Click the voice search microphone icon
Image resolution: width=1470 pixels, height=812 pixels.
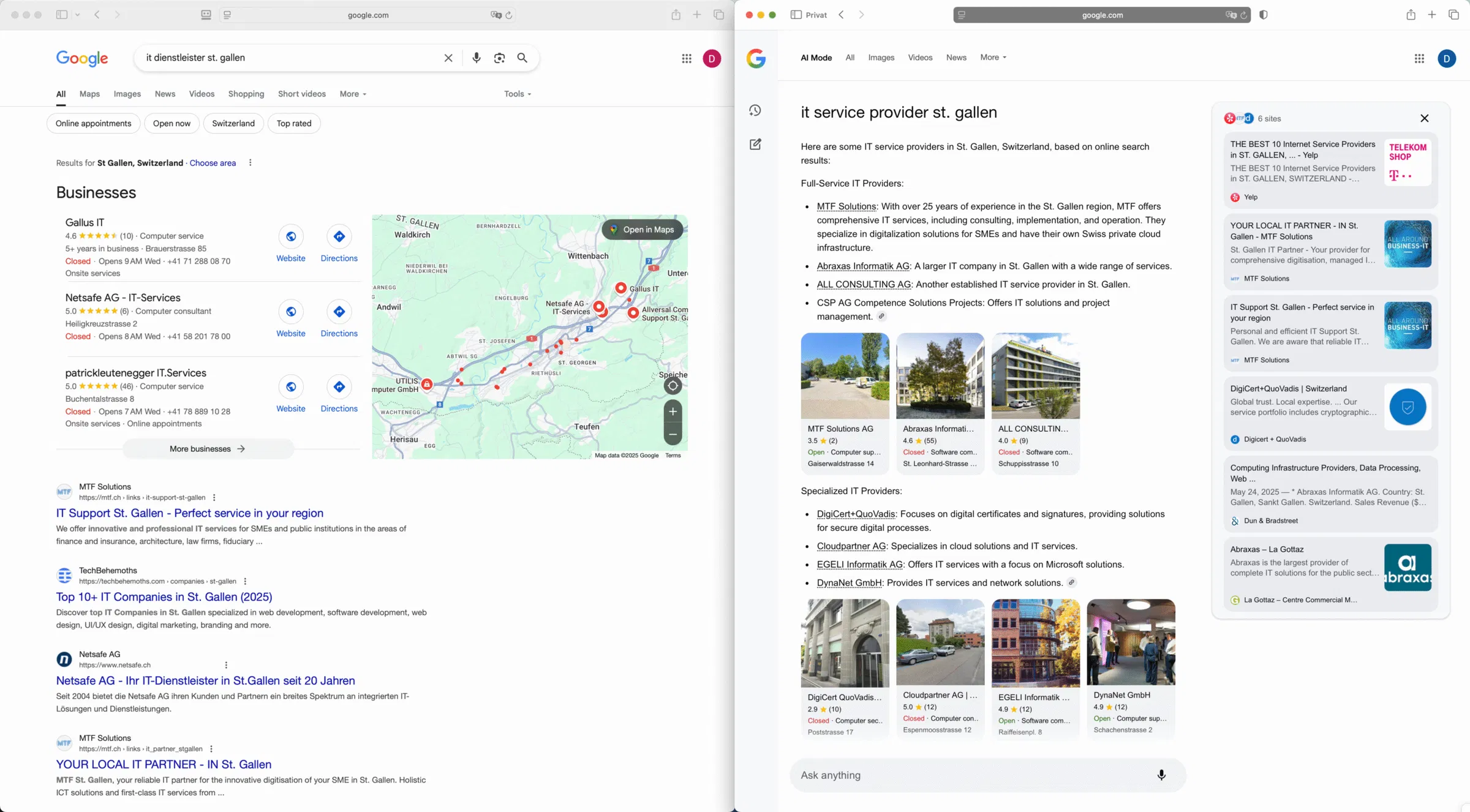[x=476, y=58]
